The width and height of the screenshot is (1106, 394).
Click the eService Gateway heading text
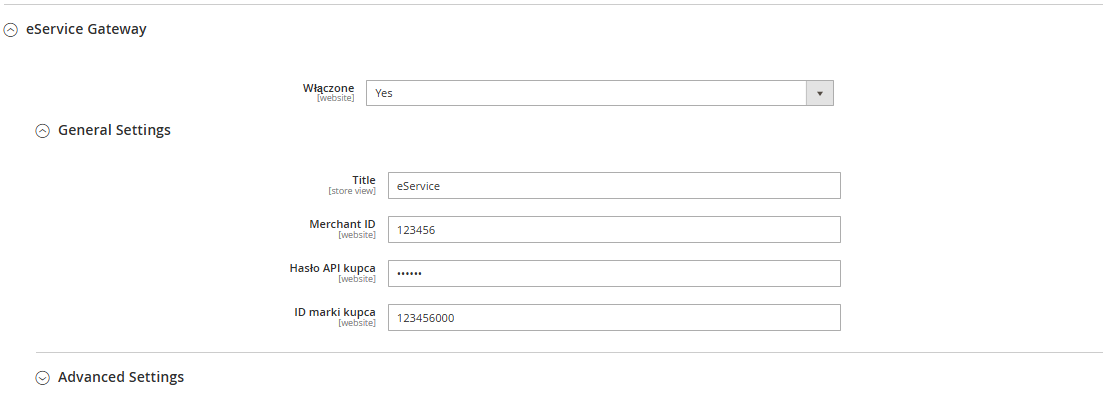(86, 29)
